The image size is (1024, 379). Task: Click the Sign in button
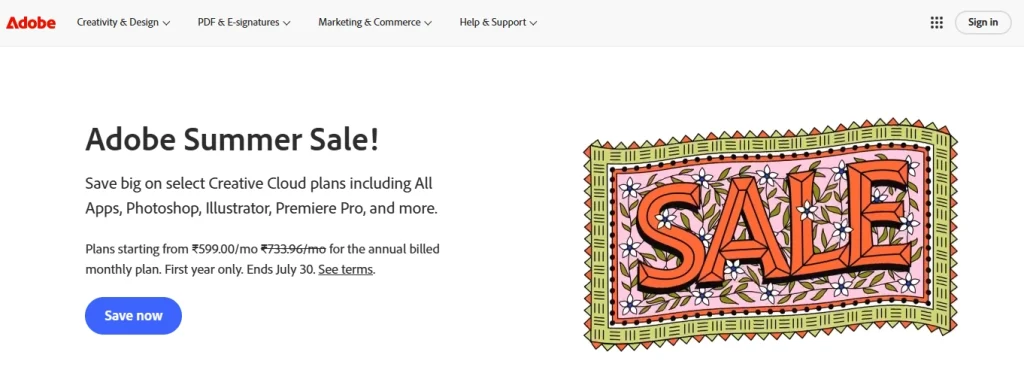click(983, 22)
